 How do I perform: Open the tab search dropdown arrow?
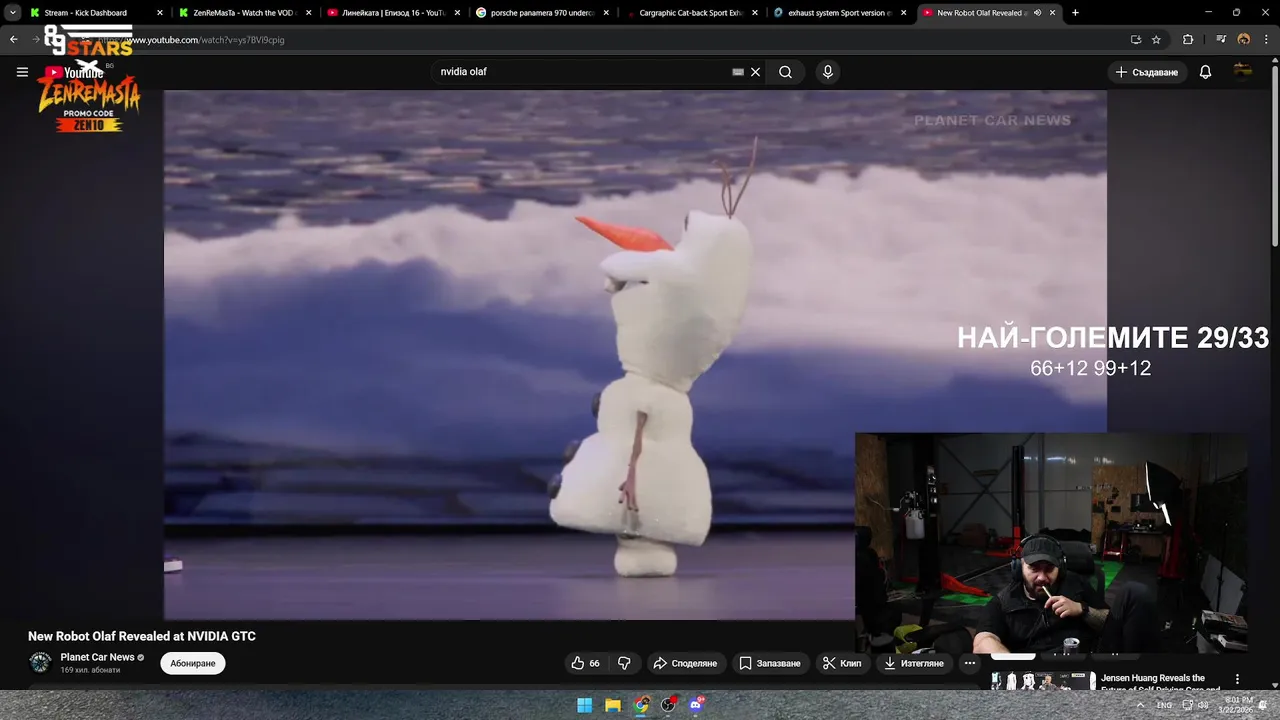pyautogui.click(x=12, y=13)
